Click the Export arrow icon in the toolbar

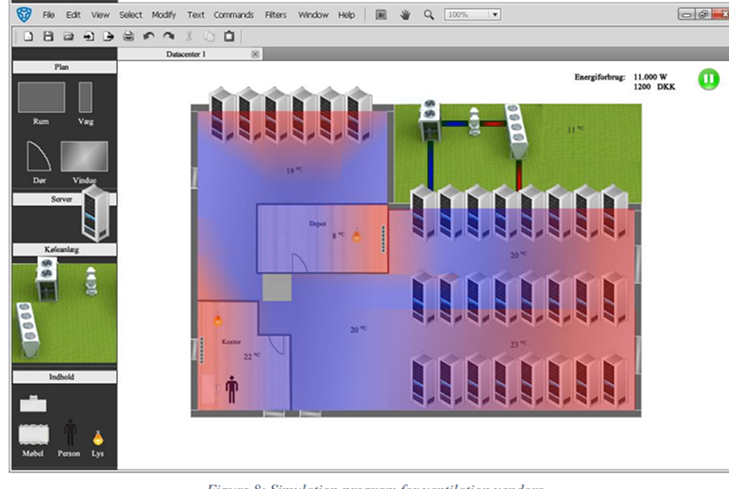[108, 36]
